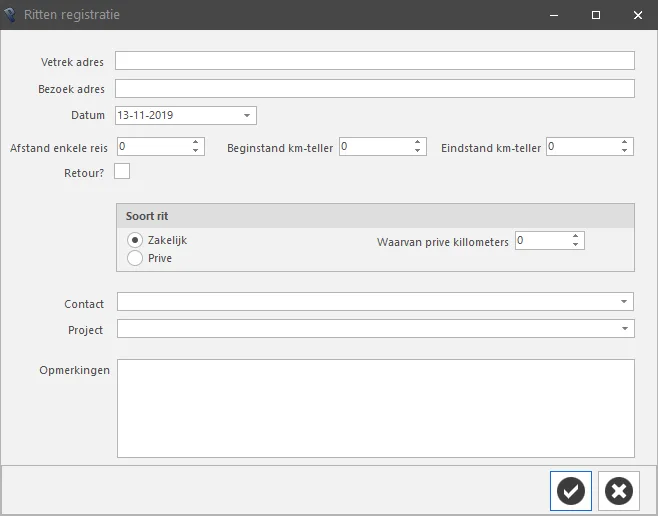Select the Prive radio button

click(x=135, y=258)
